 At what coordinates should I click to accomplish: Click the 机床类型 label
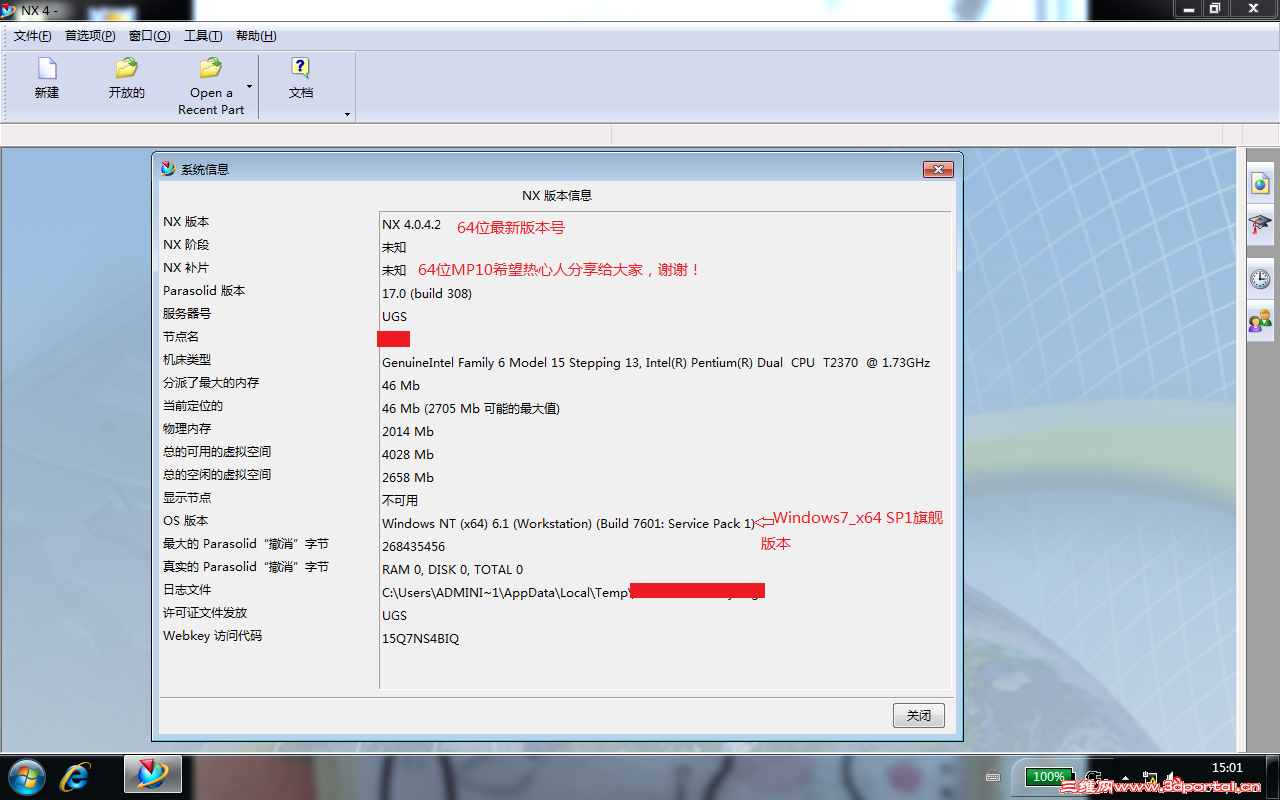(x=187, y=360)
